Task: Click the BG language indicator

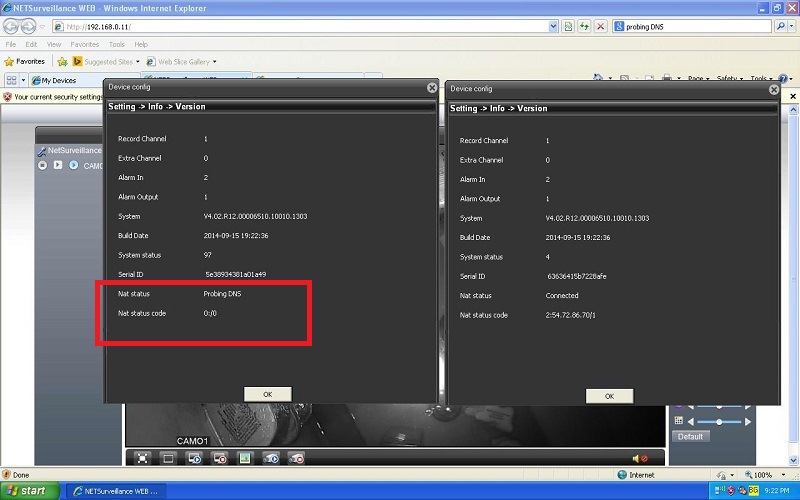Action: tap(753, 491)
